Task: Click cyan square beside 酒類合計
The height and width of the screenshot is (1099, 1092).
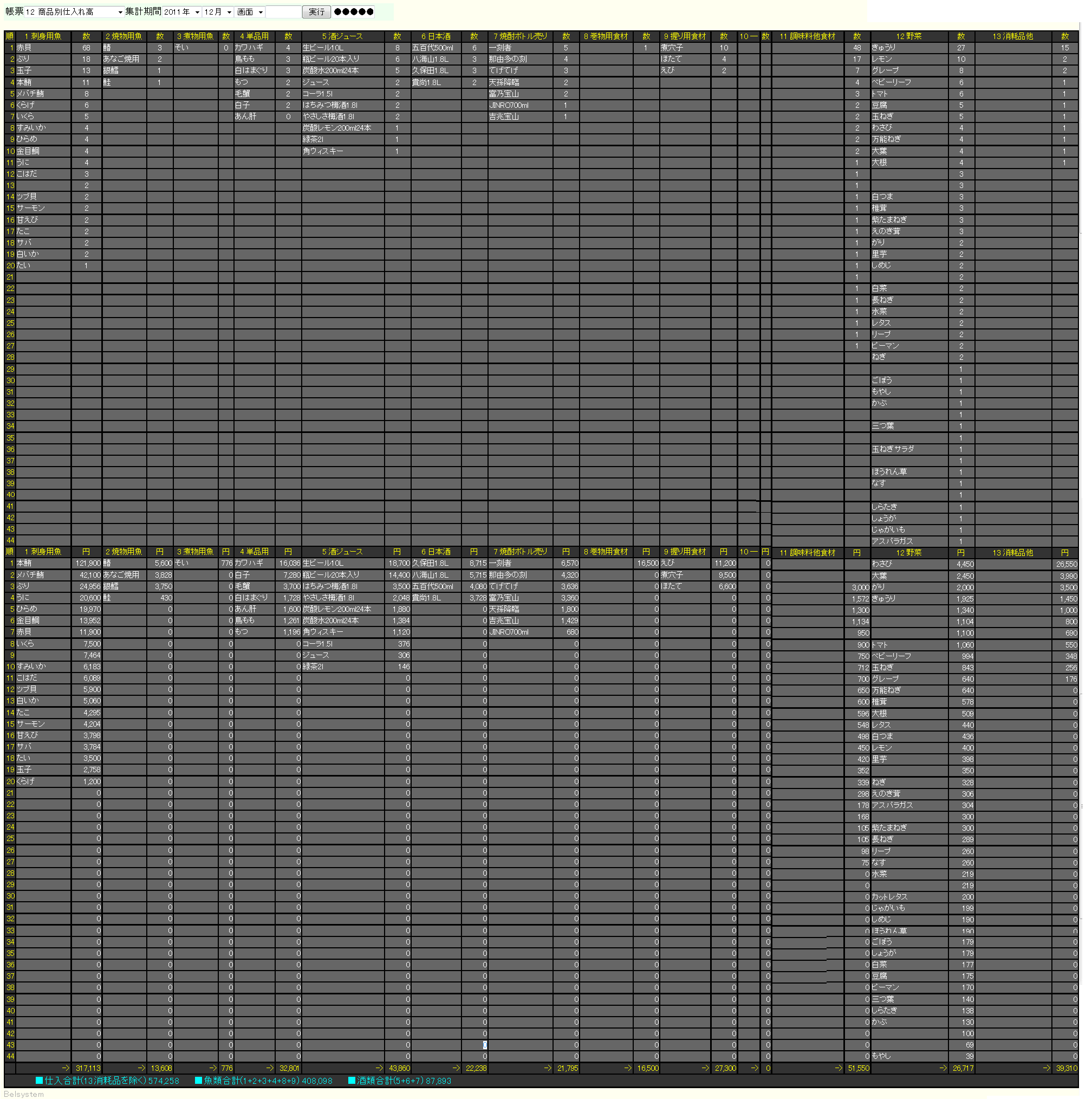Action: pos(352,1080)
